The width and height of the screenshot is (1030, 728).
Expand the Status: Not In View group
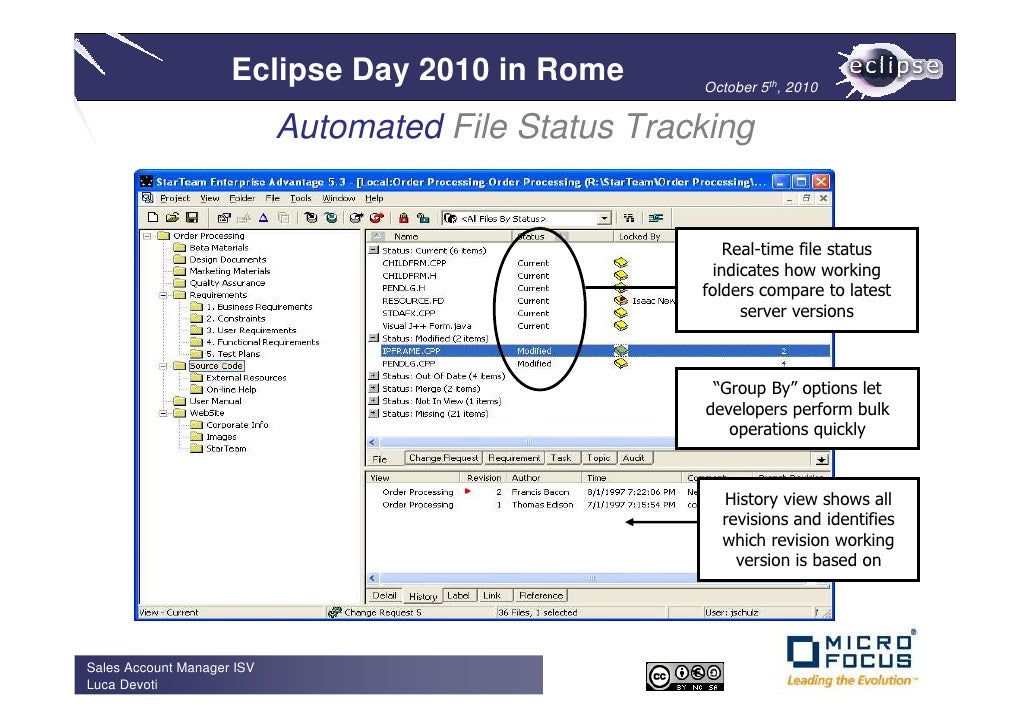[374, 401]
